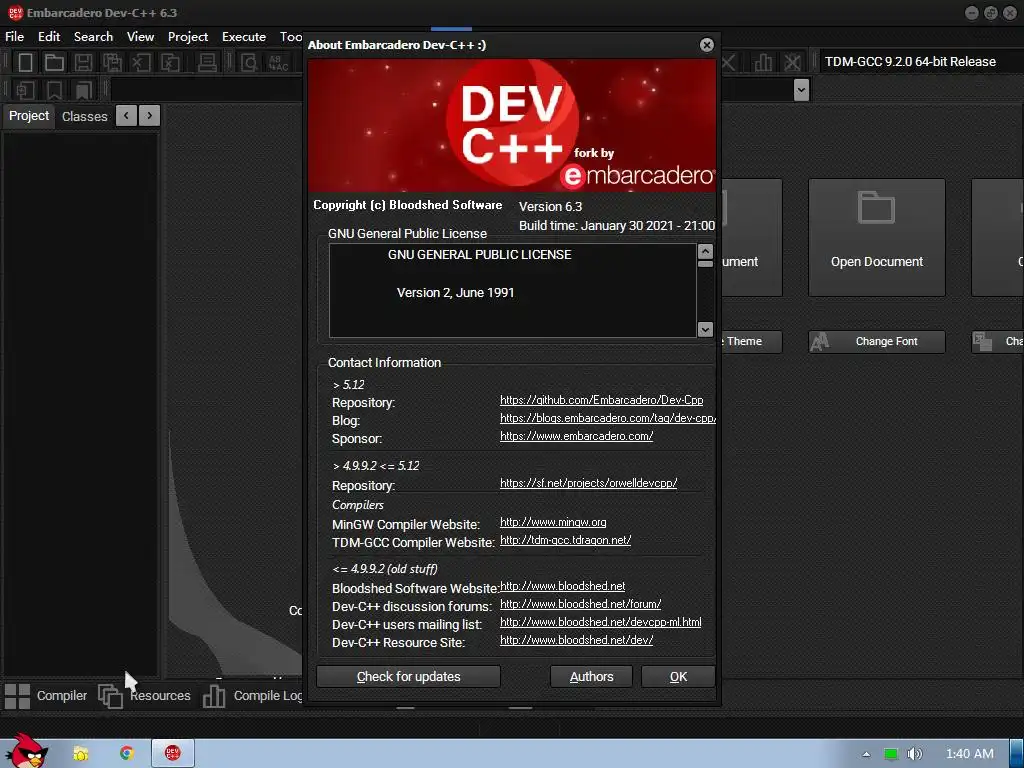Open the www.embarcadero.com sponsor link
This screenshot has height=768, width=1024.
click(x=577, y=436)
